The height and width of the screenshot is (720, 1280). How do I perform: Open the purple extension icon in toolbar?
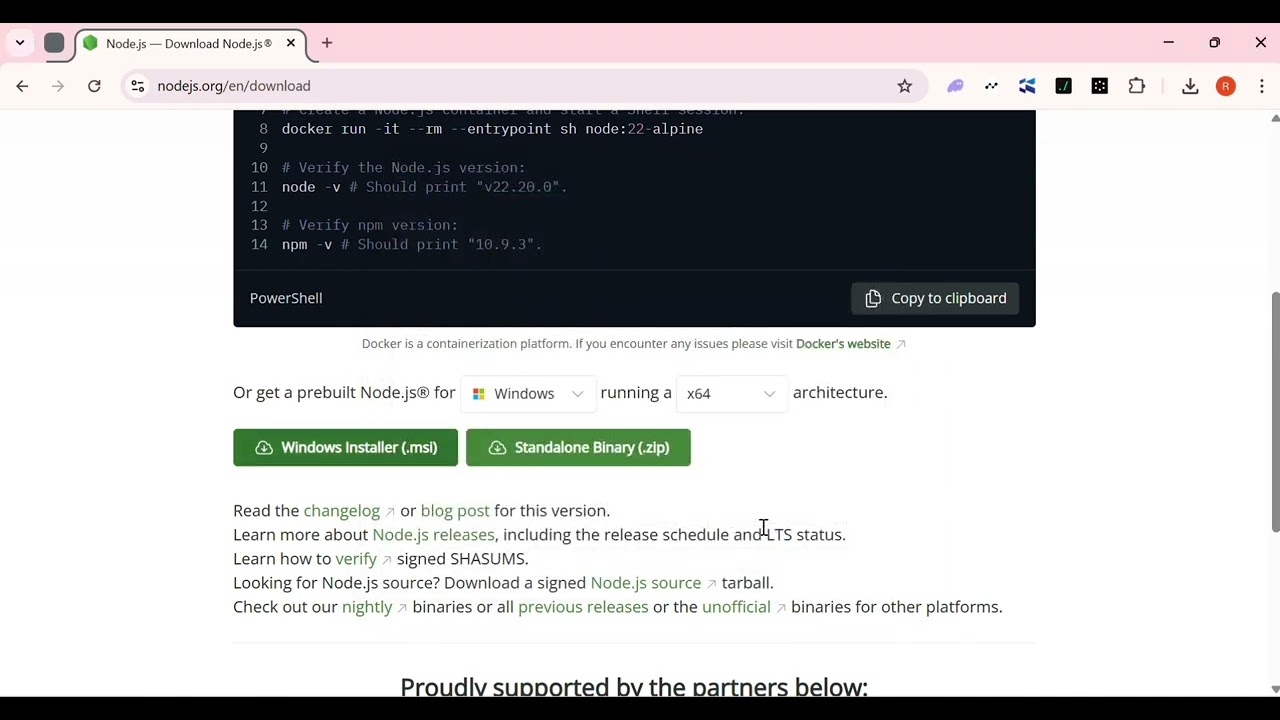[956, 86]
